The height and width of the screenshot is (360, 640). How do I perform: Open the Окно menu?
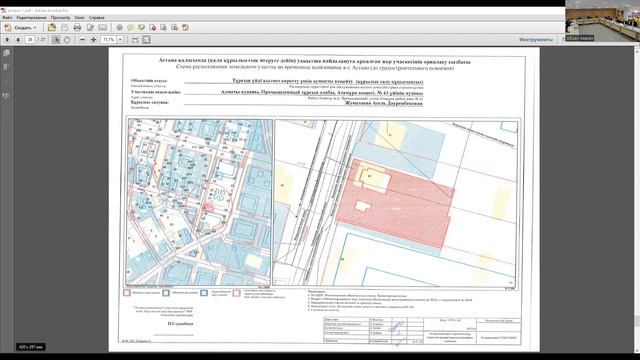click(x=80, y=18)
